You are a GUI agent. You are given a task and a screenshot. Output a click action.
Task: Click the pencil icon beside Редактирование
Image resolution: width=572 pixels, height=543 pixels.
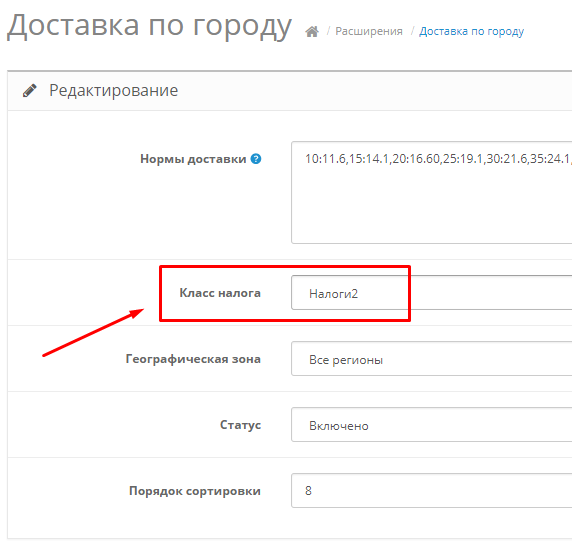(x=30, y=90)
